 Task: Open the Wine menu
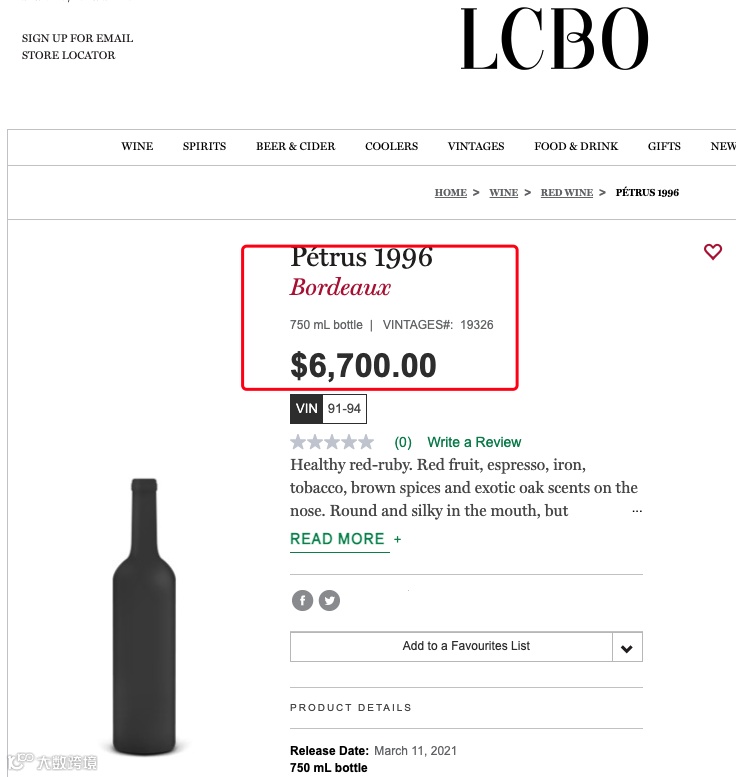137,146
